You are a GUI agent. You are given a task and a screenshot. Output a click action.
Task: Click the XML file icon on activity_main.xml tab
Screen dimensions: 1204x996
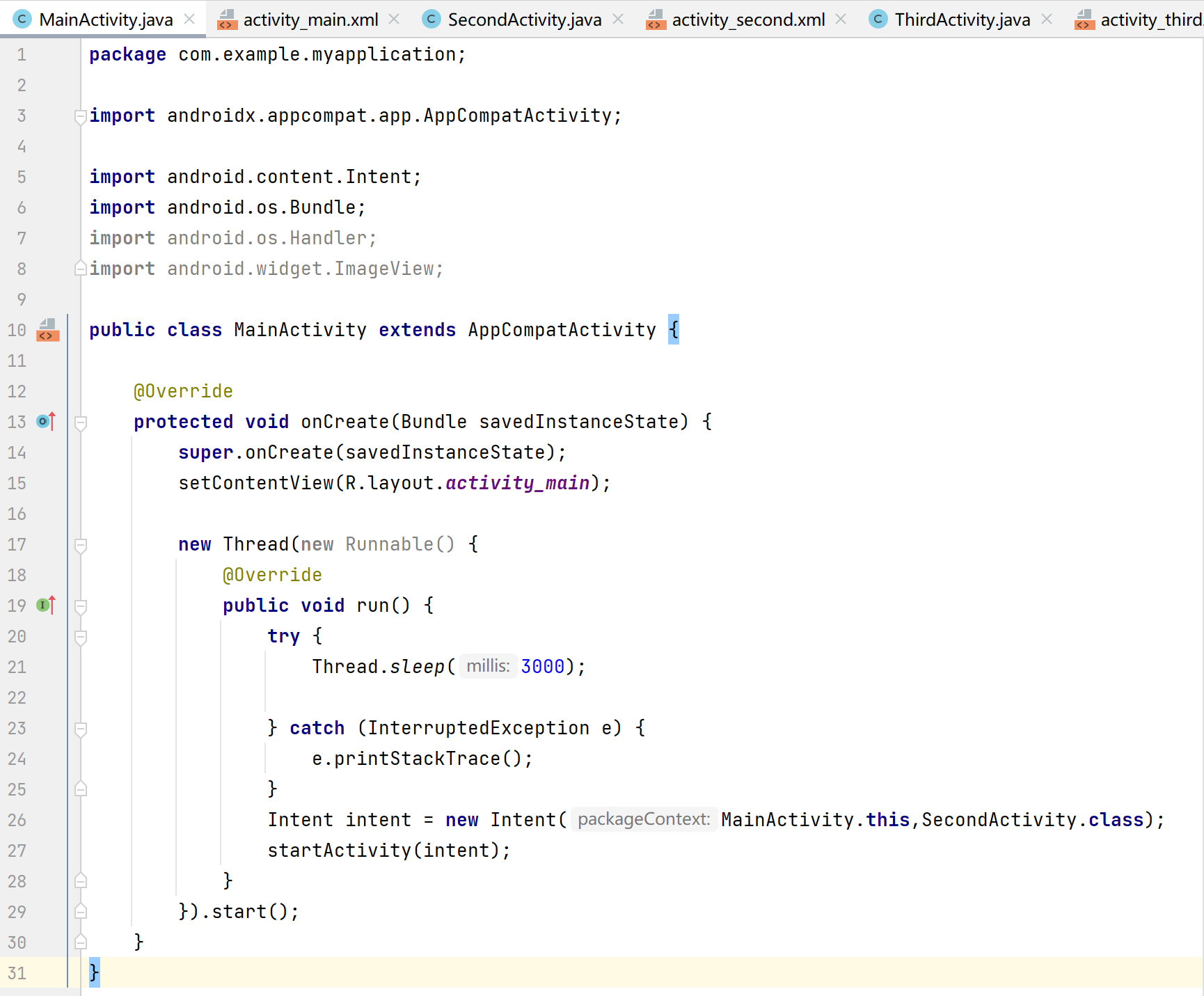[227, 19]
